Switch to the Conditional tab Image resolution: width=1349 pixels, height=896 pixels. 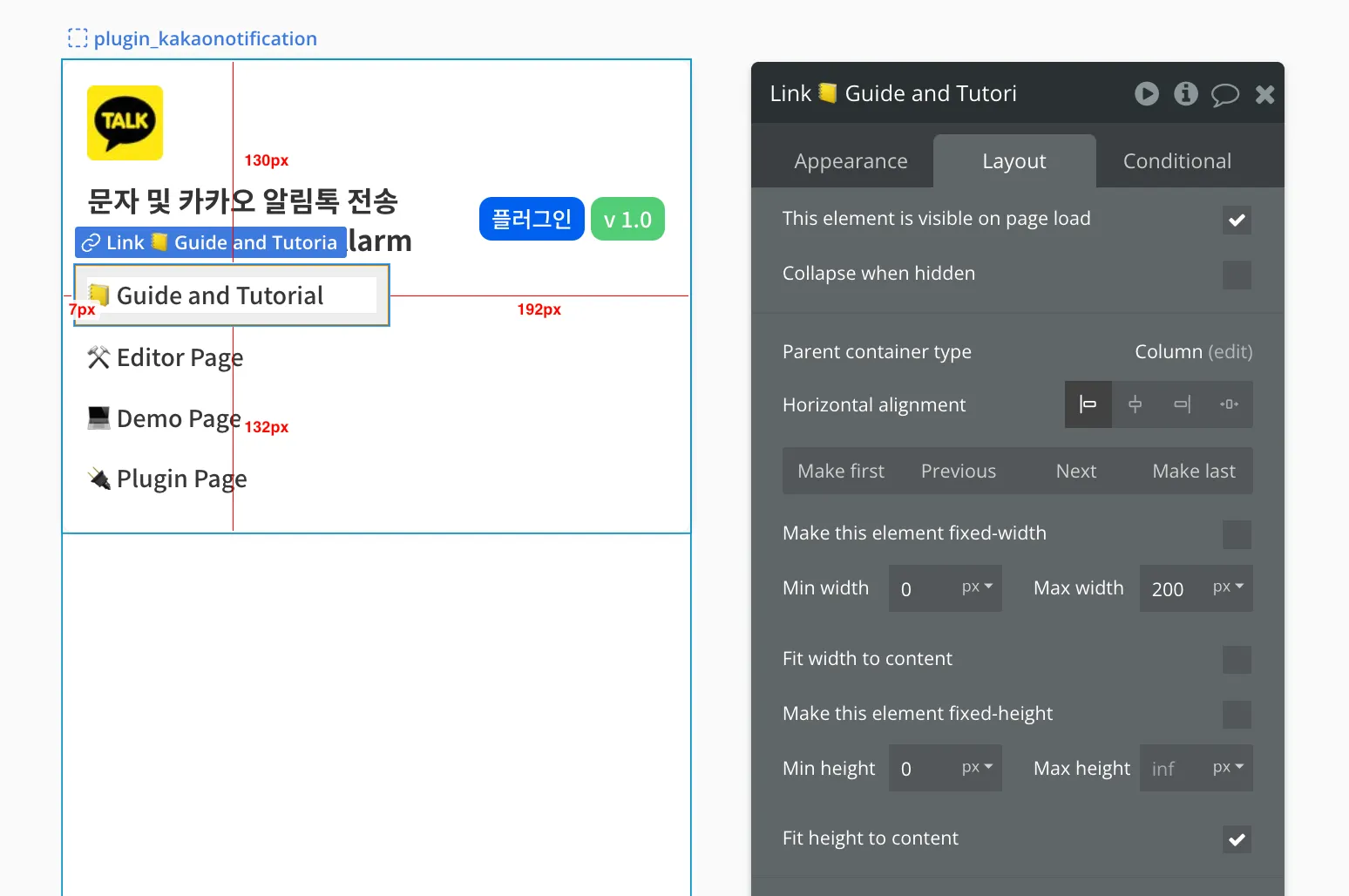coord(1177,161)
